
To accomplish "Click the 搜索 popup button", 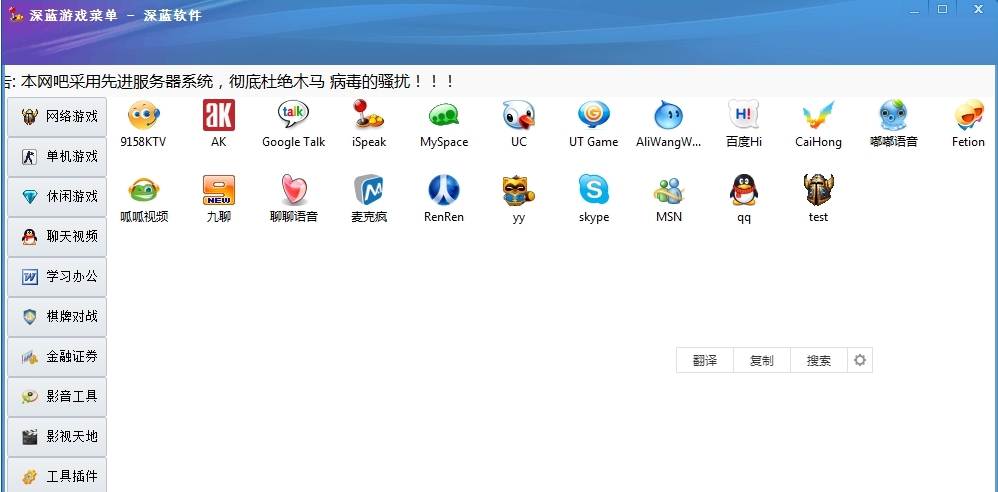I will (x=819, y=360).
